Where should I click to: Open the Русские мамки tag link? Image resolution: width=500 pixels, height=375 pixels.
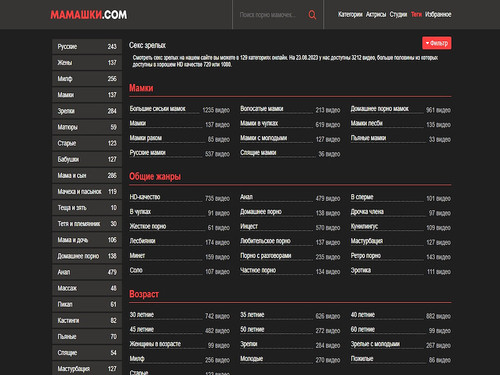pos(148,153)
